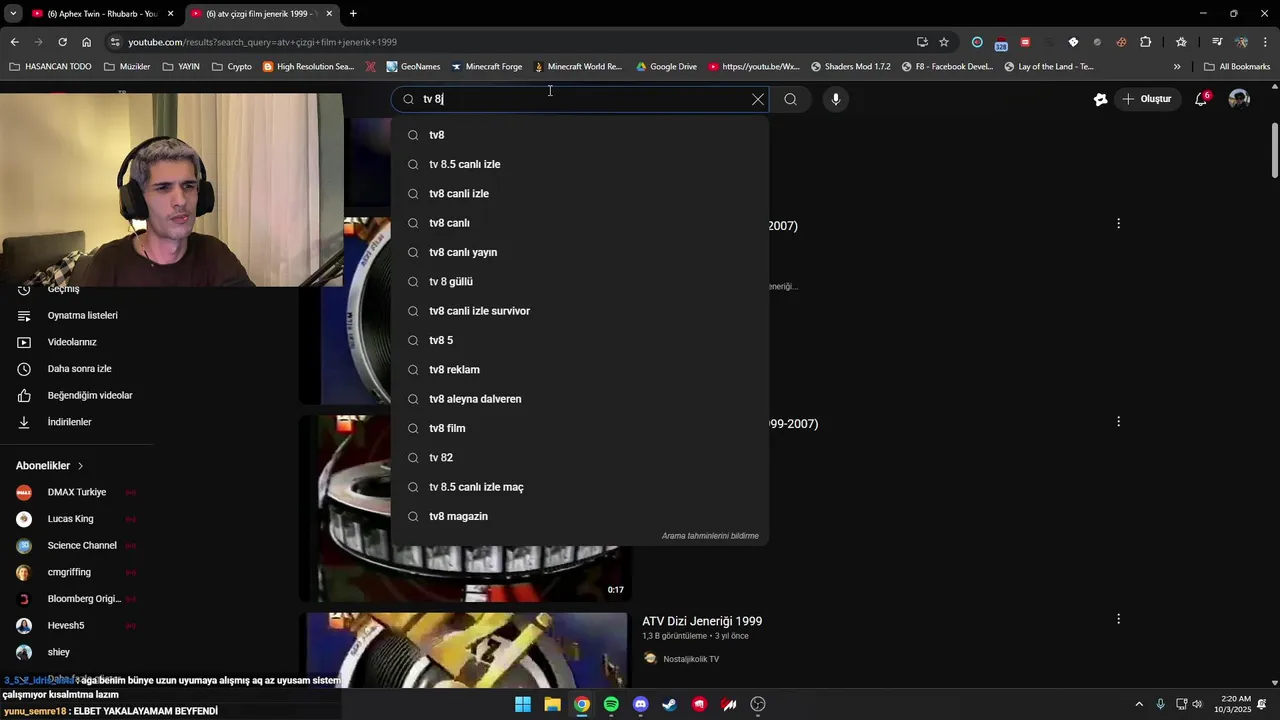Open the Müzikler bookmark folder
The width and height of the screenshot is (1280, 720).
click(127, 67)
